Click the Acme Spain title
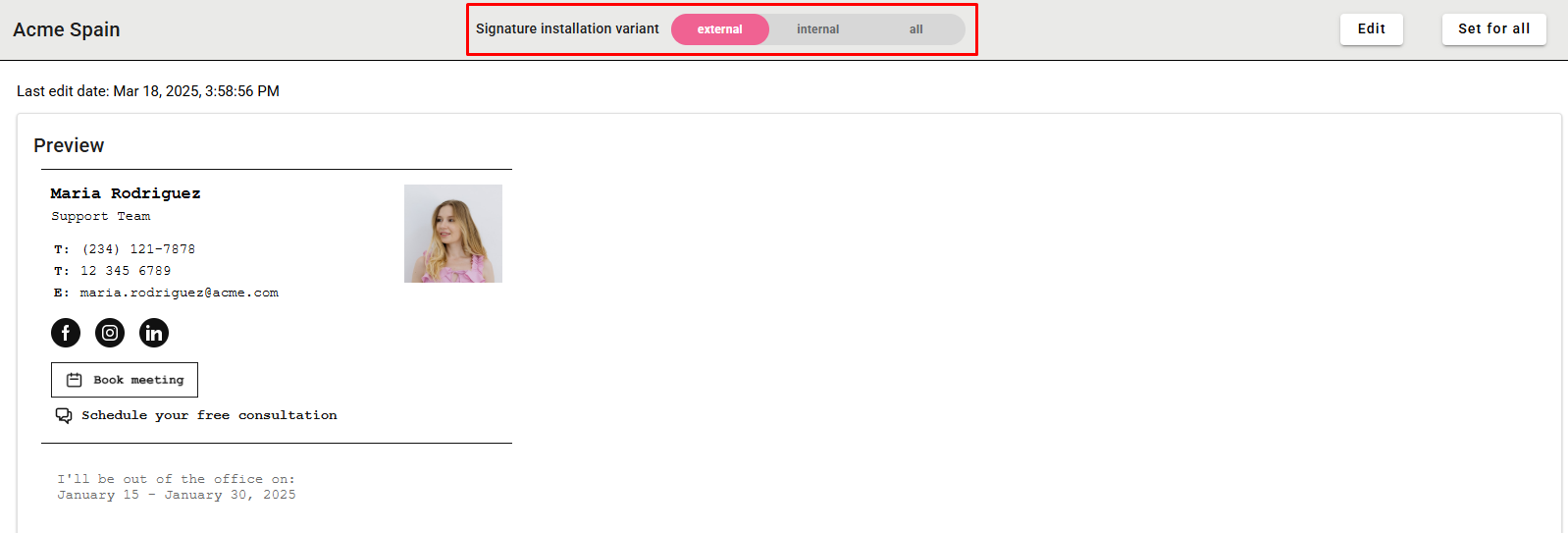1568x533 pixels. 67,29
